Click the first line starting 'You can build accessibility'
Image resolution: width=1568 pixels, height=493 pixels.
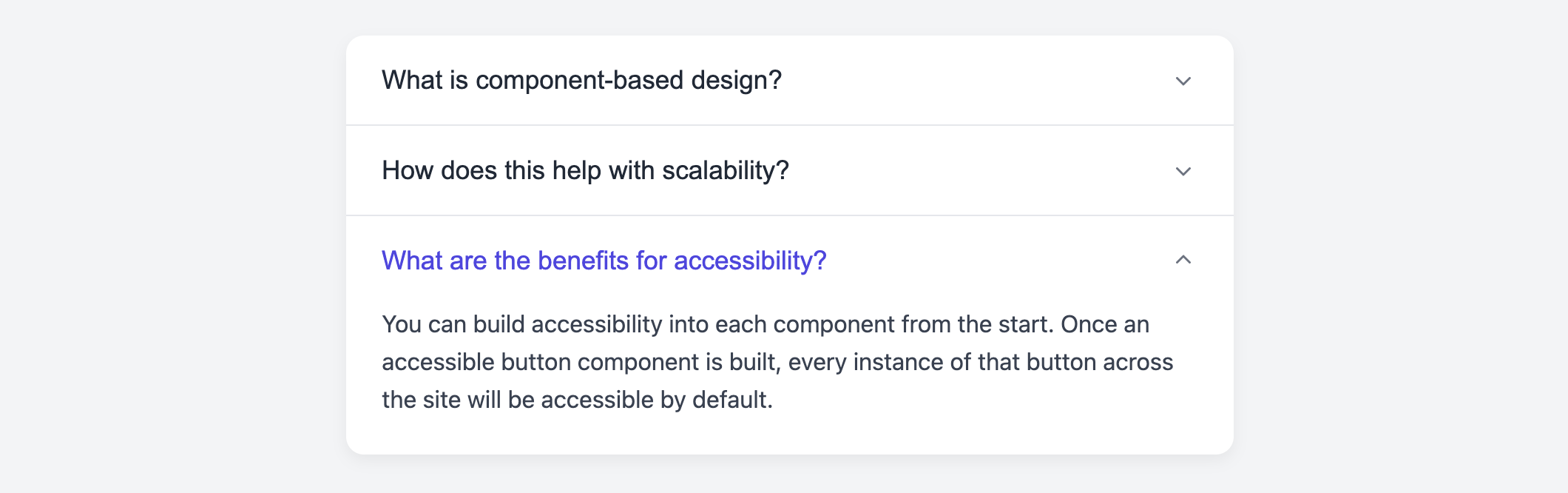pos(766,324)
